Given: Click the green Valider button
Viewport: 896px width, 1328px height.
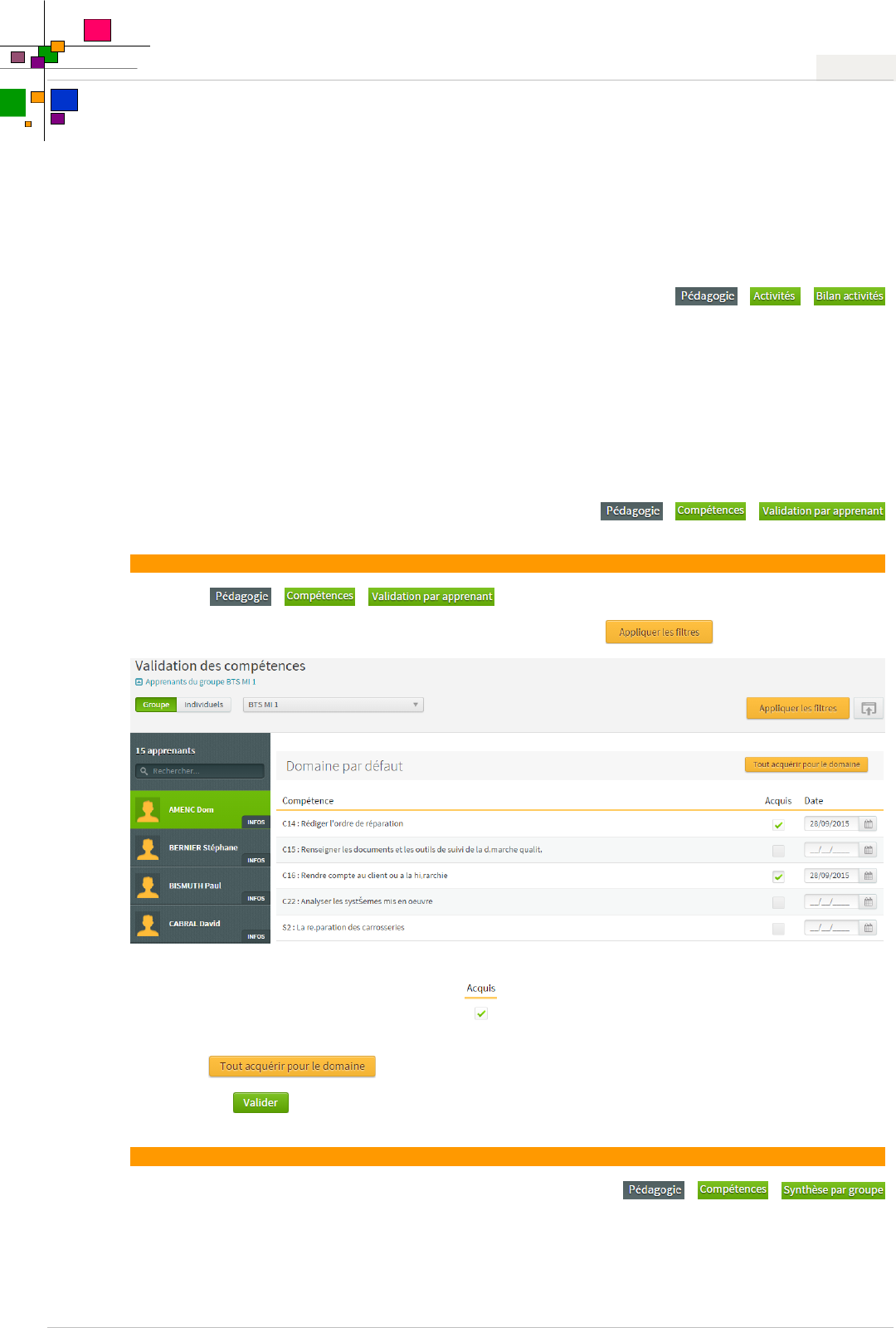Looking at the screenshot, I should coord(261,1102).
